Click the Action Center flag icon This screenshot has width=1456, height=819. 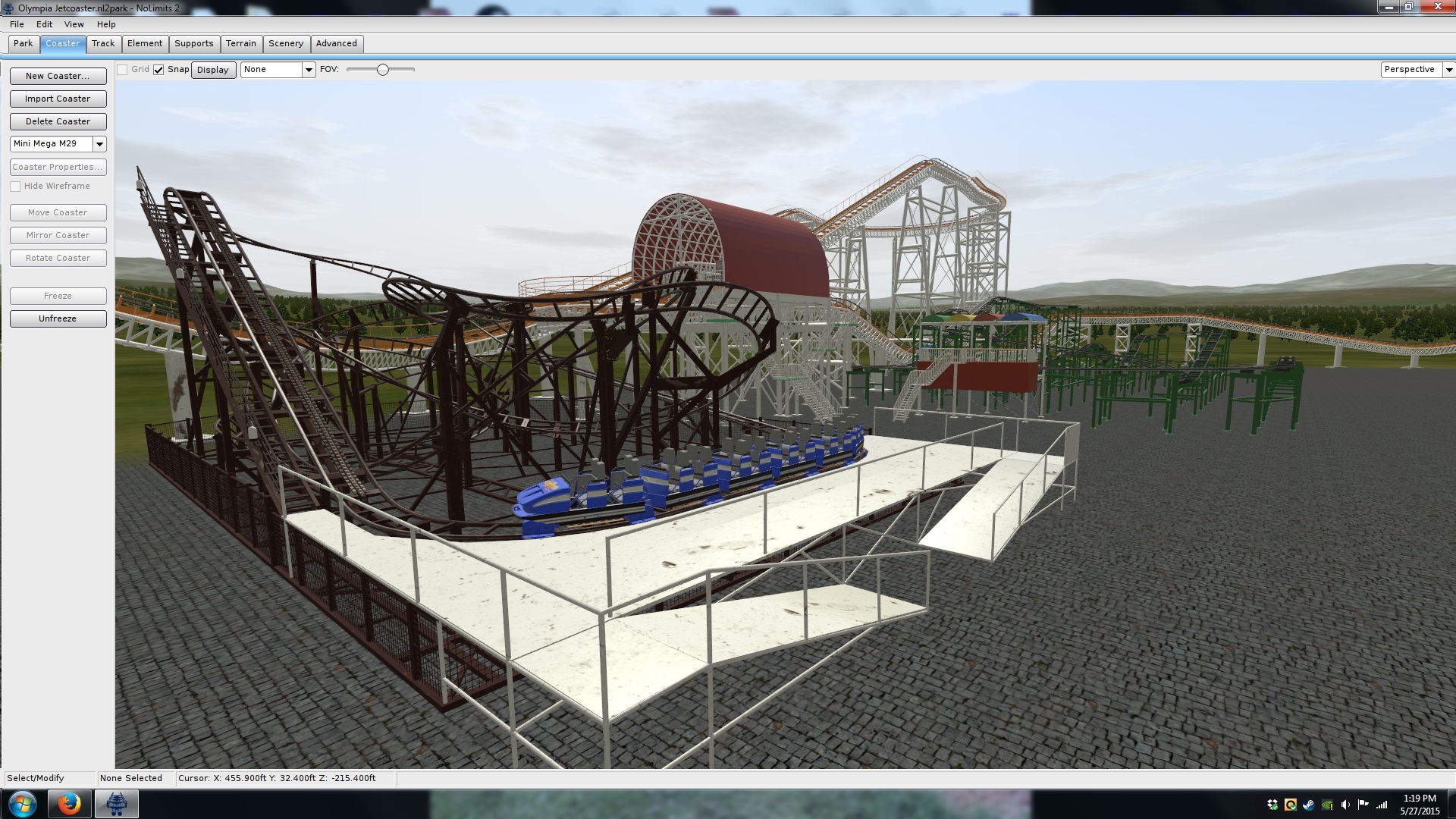[1363, 805]
